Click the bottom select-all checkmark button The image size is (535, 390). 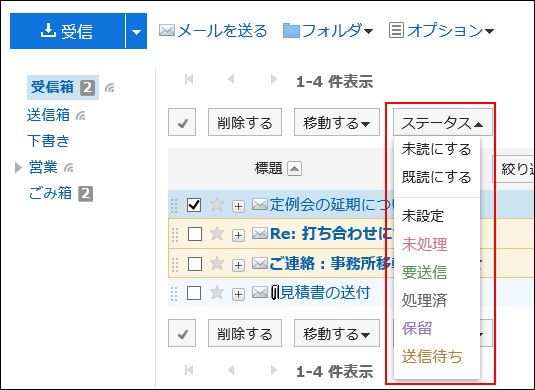182,333
